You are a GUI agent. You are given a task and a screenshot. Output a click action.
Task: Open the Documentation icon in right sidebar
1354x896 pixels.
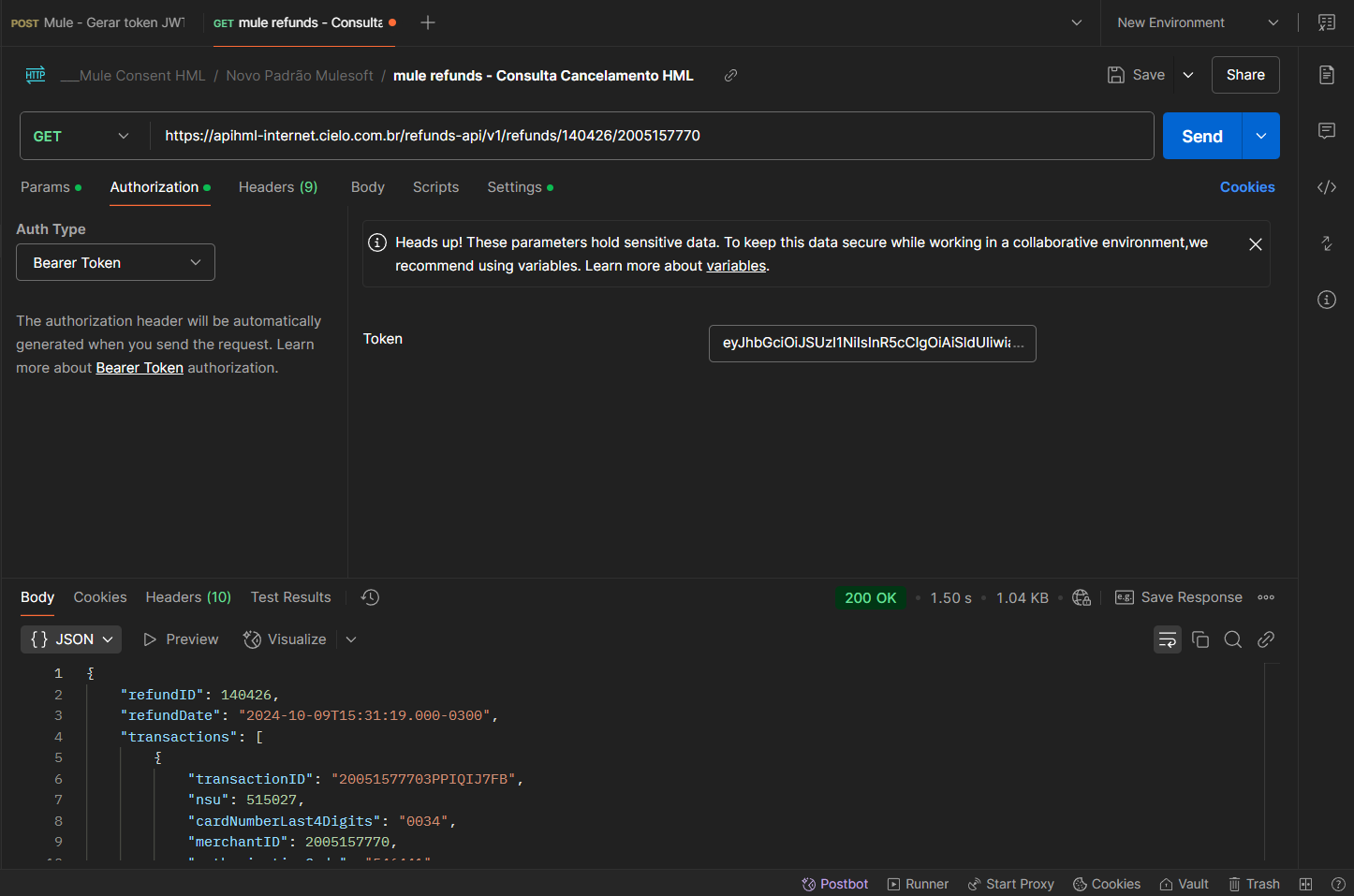click(x=1326, y=75)
